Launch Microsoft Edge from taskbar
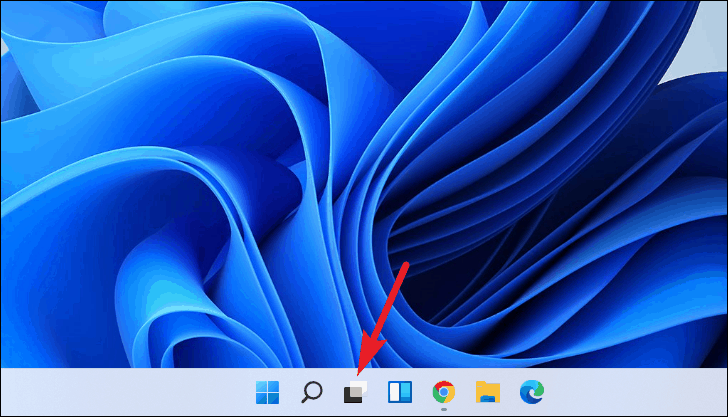Screen dimensions: 728x417 532,392
